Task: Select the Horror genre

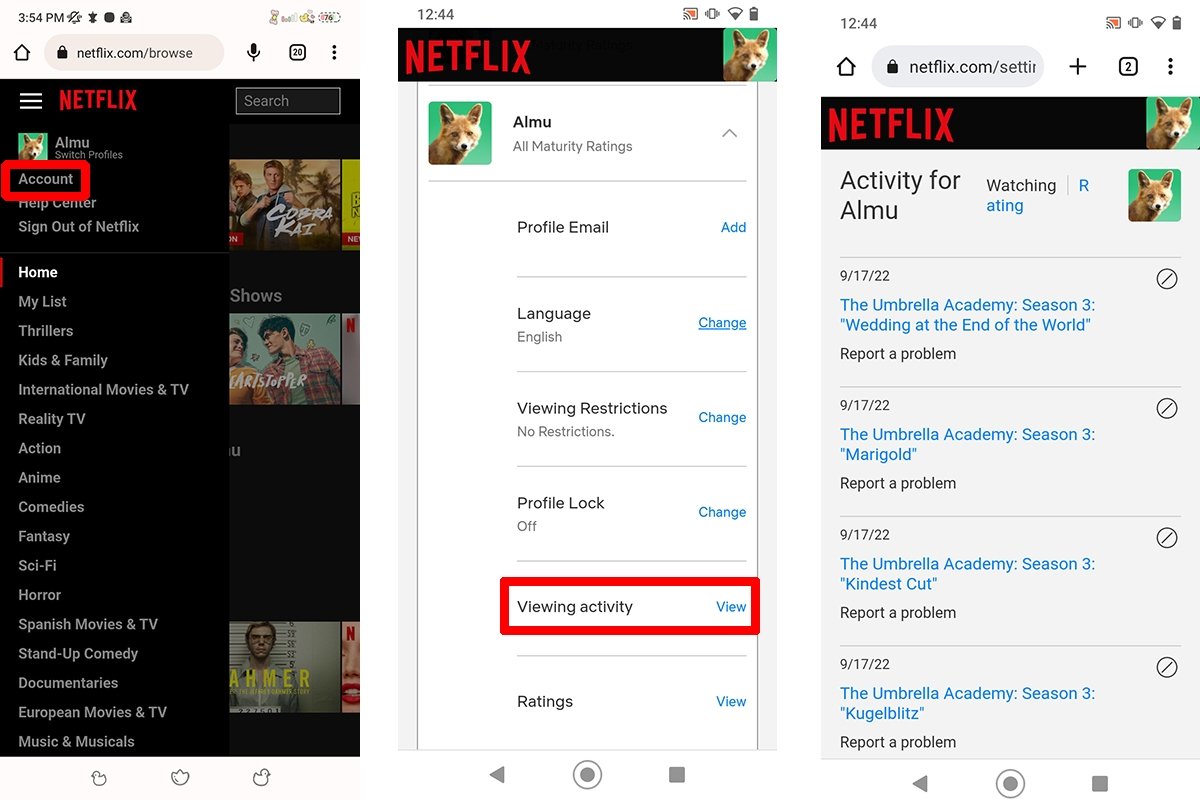Action: 40,595
